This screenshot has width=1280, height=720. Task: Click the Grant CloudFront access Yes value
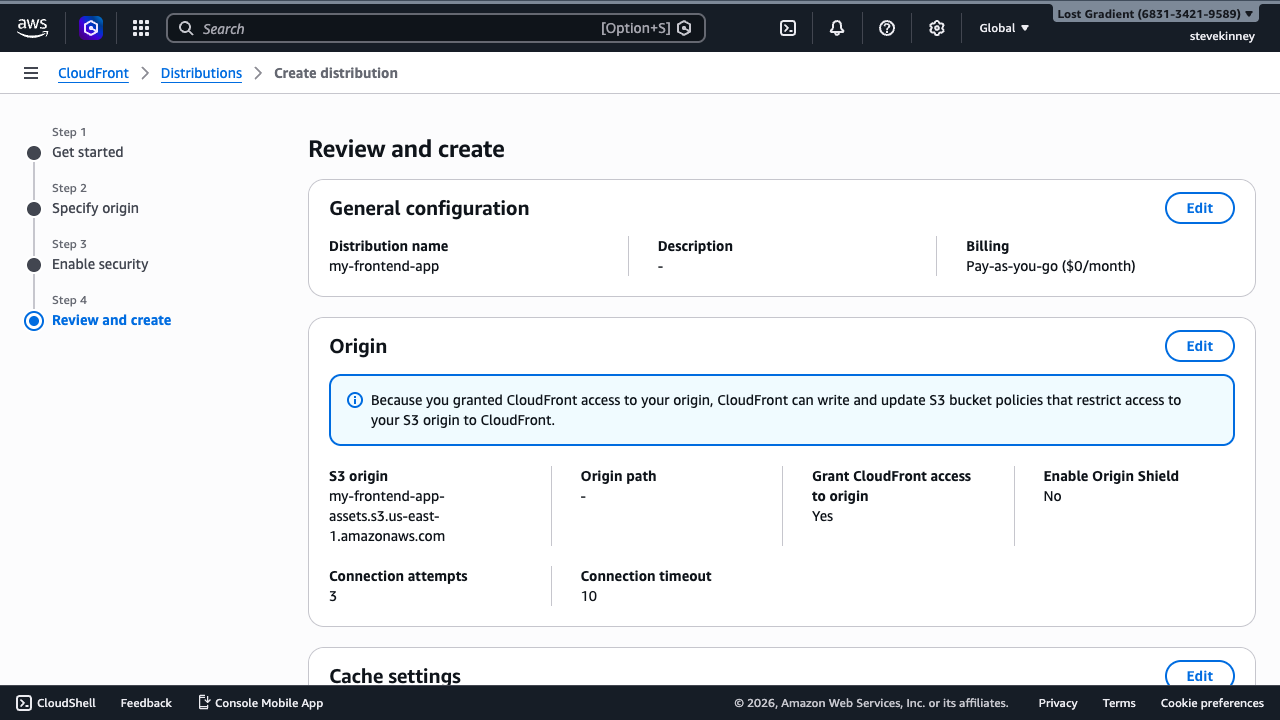click(x=822, y=516)
